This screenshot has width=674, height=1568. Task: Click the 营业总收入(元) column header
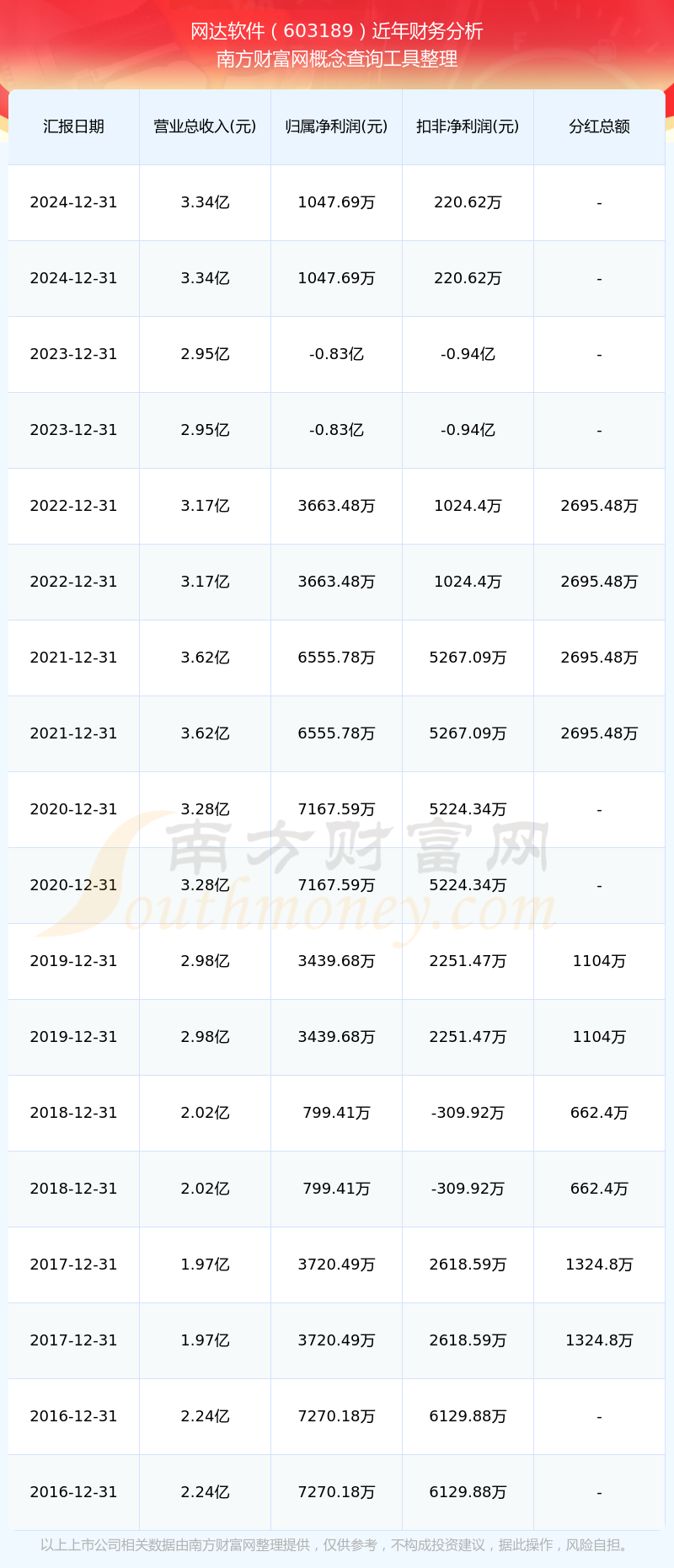coord(205,126)
